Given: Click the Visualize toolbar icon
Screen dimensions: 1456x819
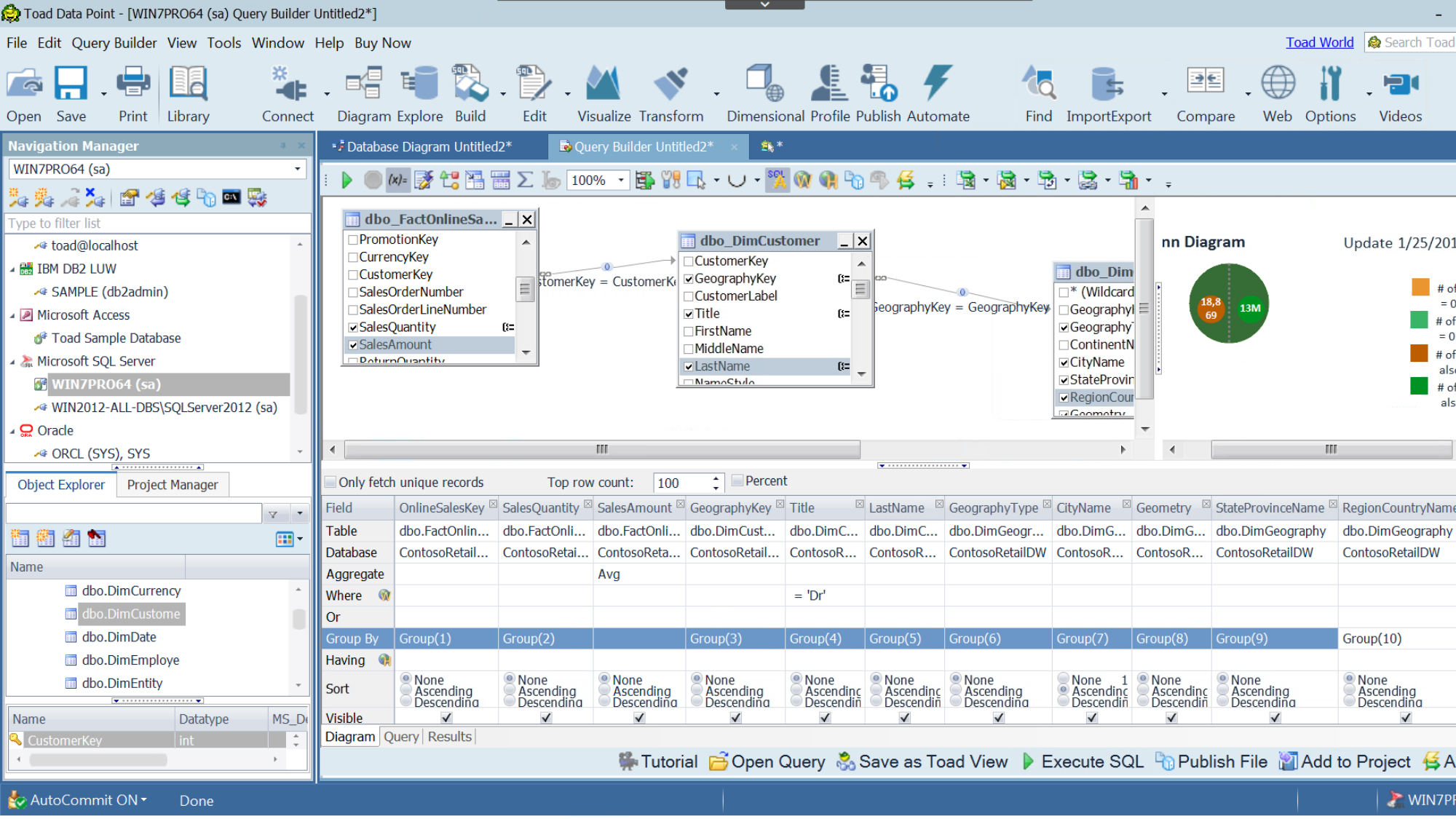Looking at the screenshot, I should pos(604,84).
